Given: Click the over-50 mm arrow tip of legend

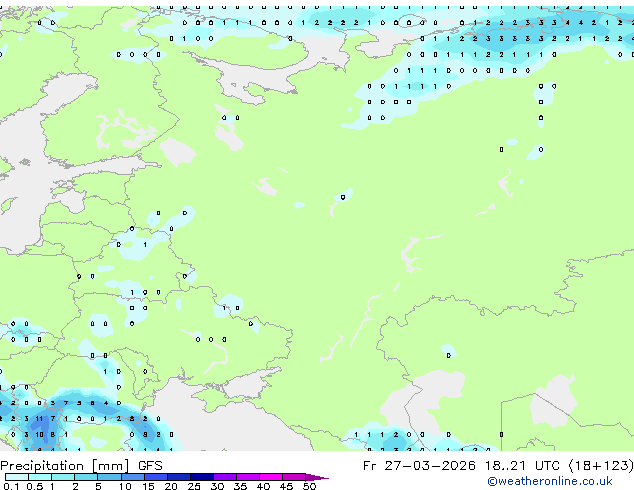Looking at the screenshot, I should (x=317, y=477).
